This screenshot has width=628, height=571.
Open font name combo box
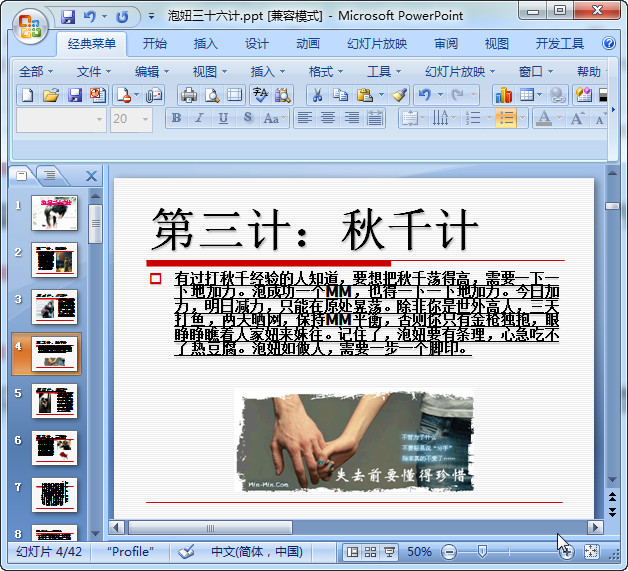(x=61, y=119)
